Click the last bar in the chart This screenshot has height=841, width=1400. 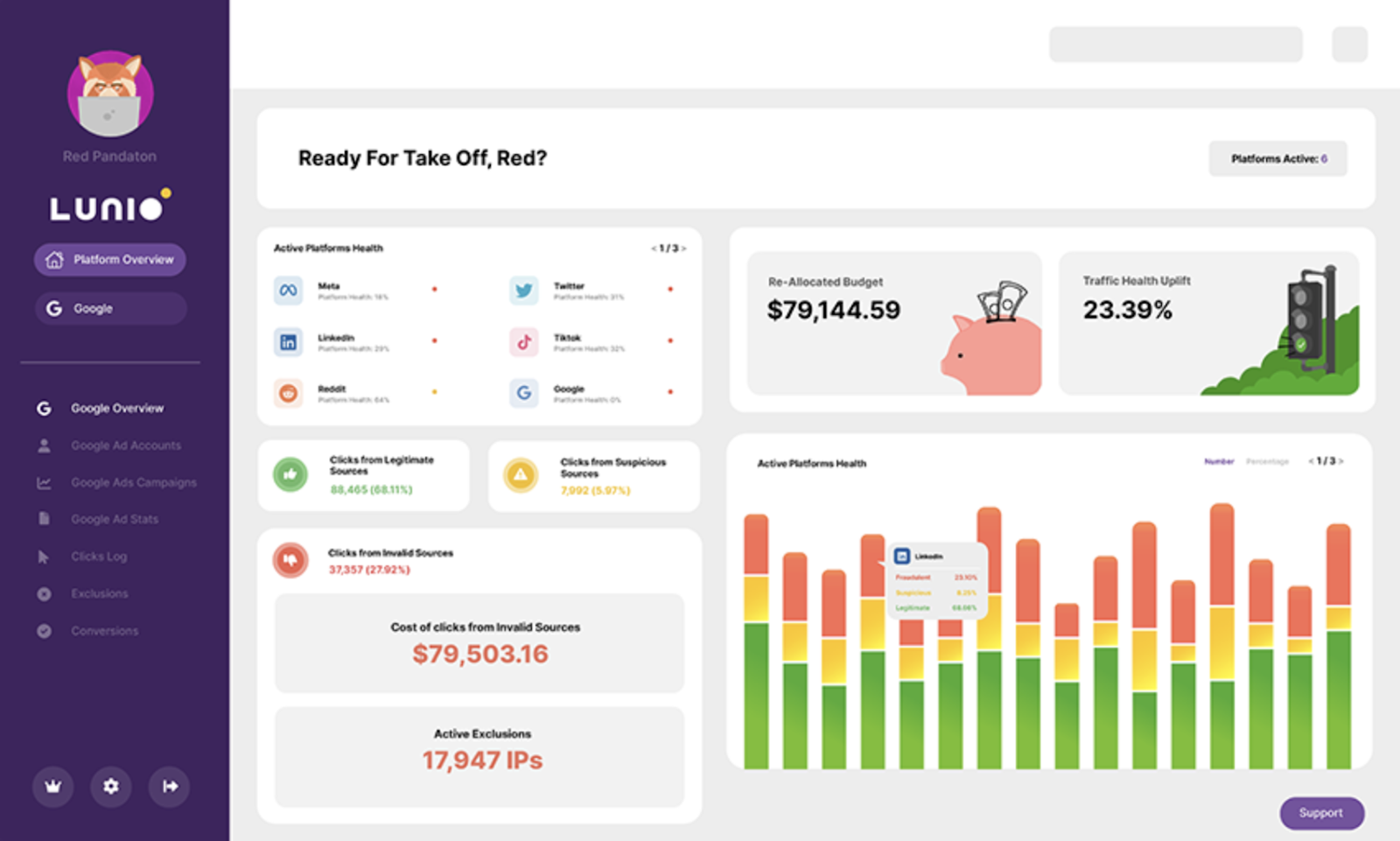click(1339, 647)
